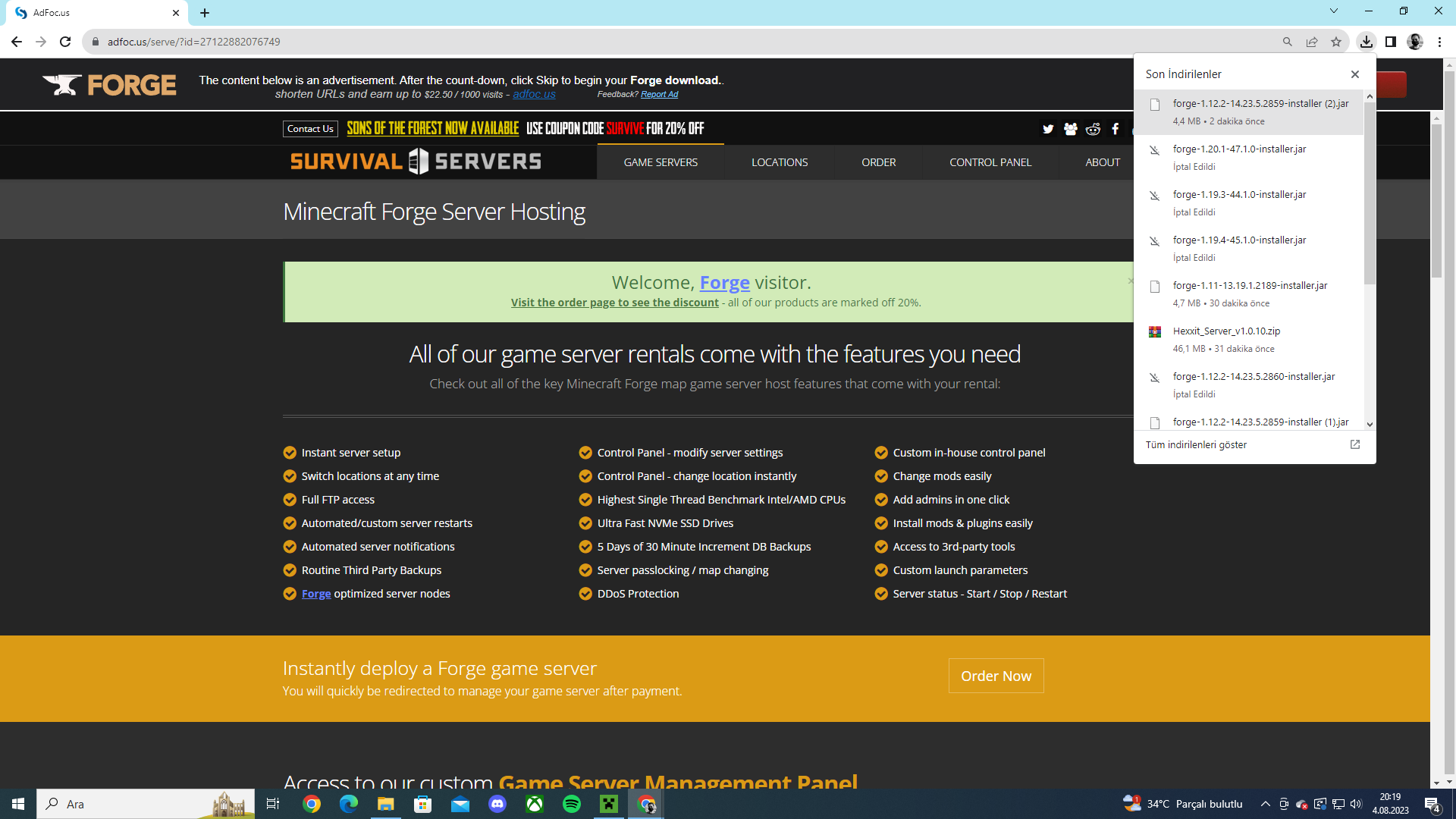Select the CONTROL PANEL menu item
The width and height of the screenshot is (1456, 819).
click(990, 162)
